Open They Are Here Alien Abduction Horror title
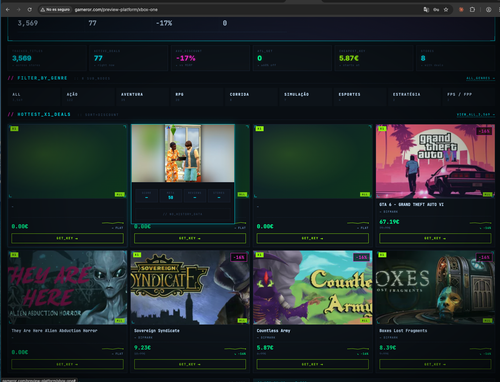 pyautogui.click(x=54, y=331)
